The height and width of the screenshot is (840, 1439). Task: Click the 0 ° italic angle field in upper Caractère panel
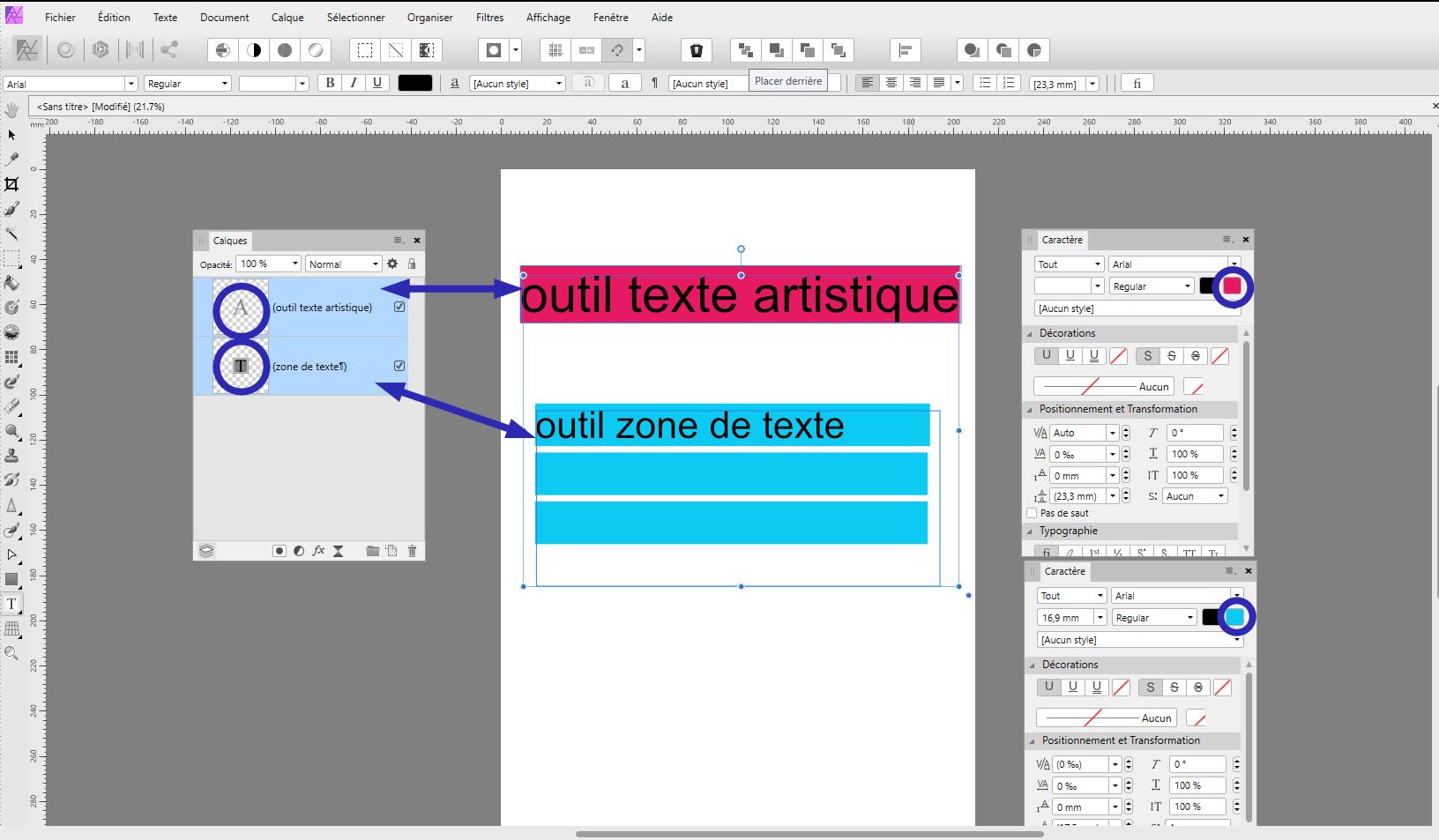[1196, 433]
